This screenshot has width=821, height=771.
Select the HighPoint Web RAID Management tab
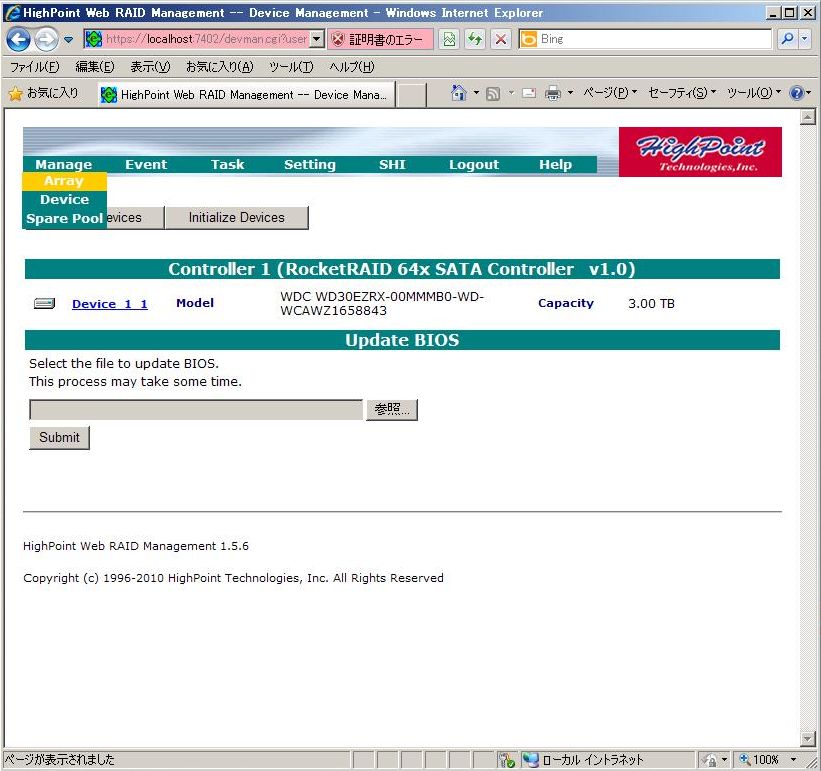click(246, 94)
